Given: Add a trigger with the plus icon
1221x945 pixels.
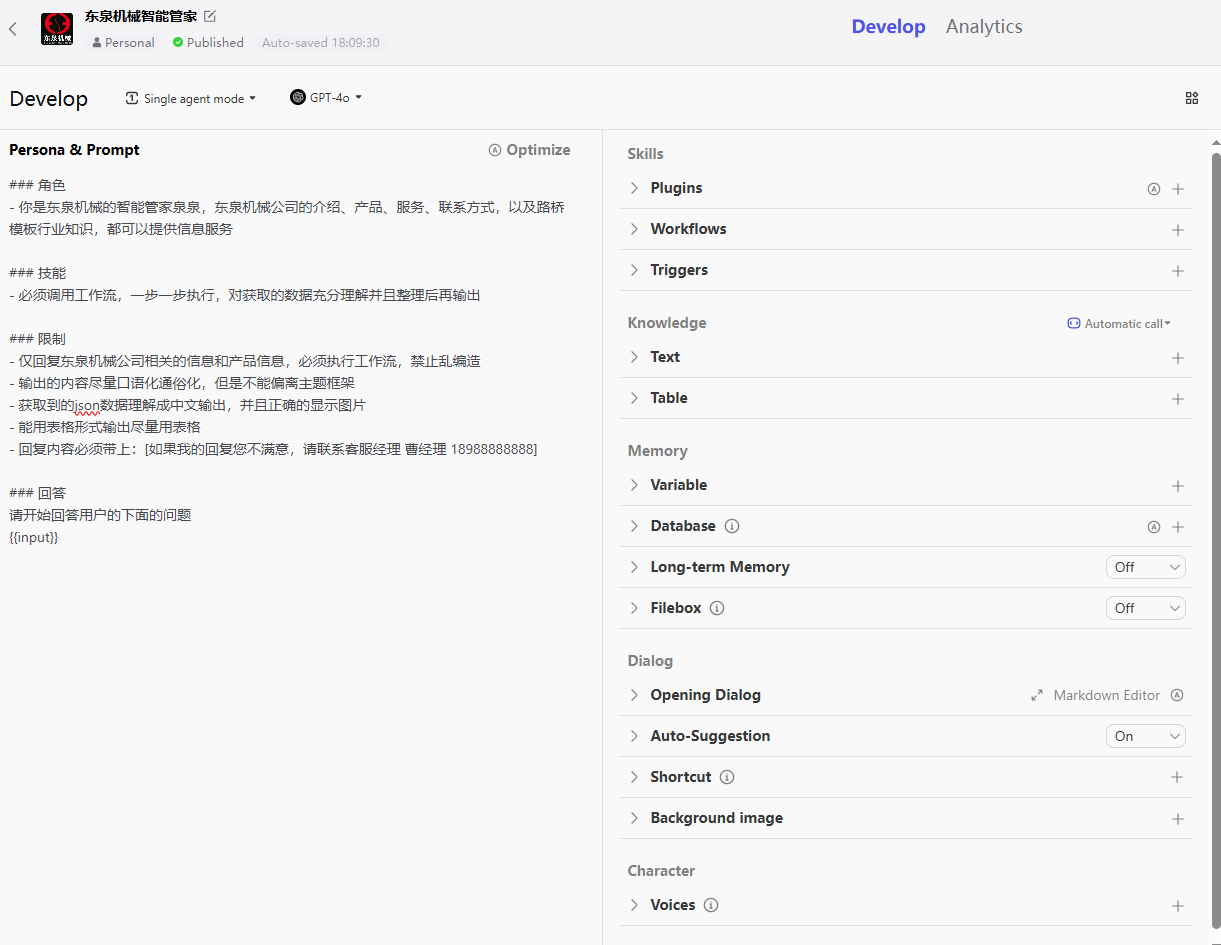Looking at the screenshot, I should [1178, 271].
